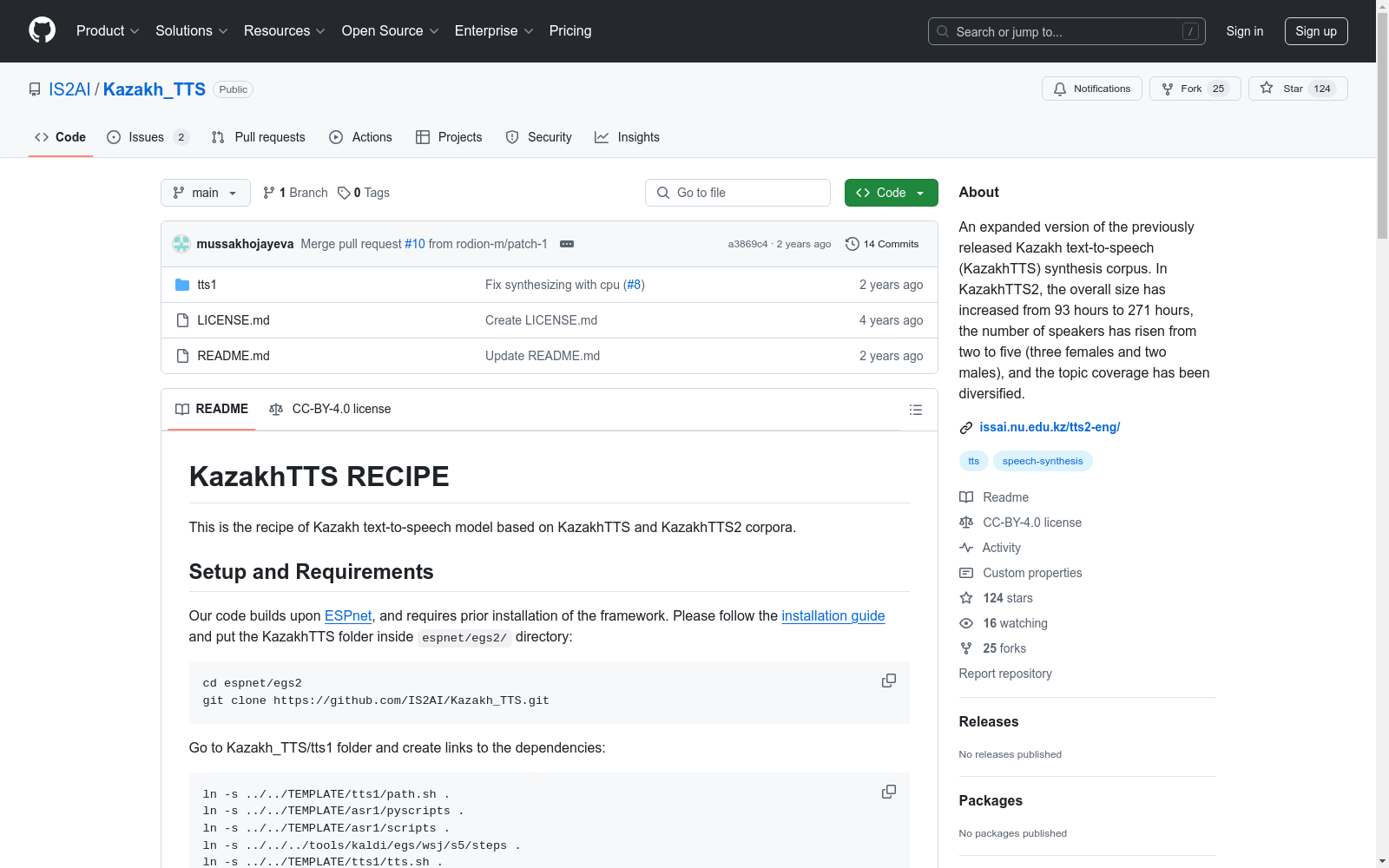Fork the repository
This screenshot has height=868, width=1389.
[x=1195, y=89]
